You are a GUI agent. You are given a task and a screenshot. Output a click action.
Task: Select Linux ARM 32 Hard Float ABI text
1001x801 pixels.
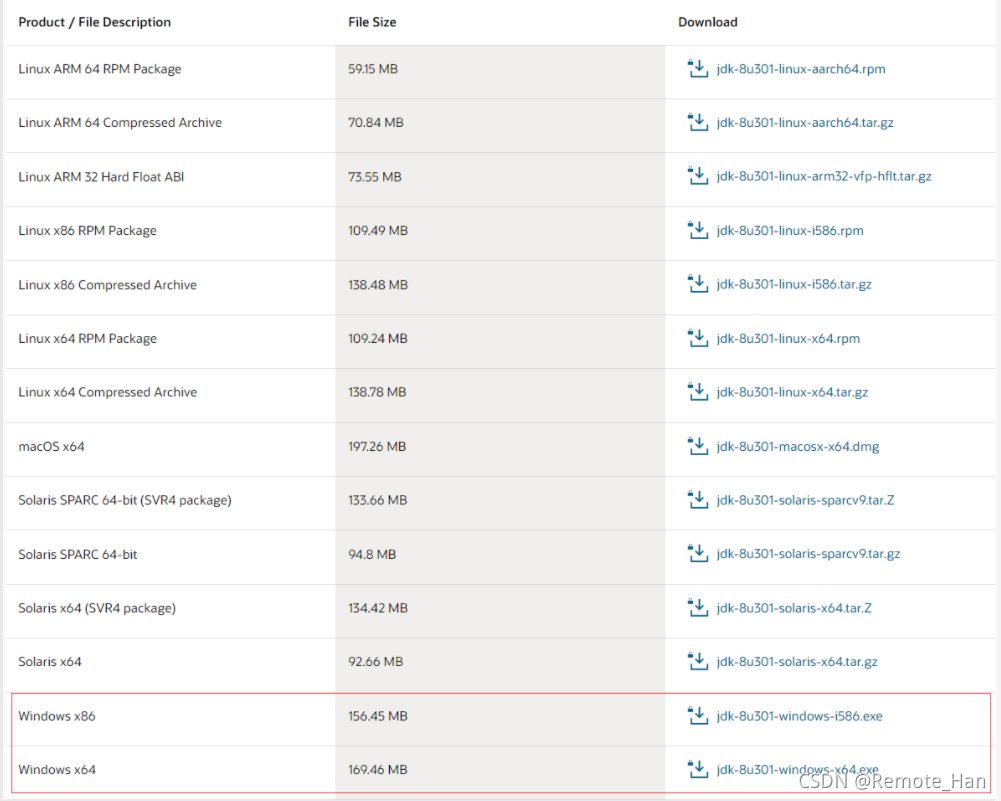tap(101, 177)
